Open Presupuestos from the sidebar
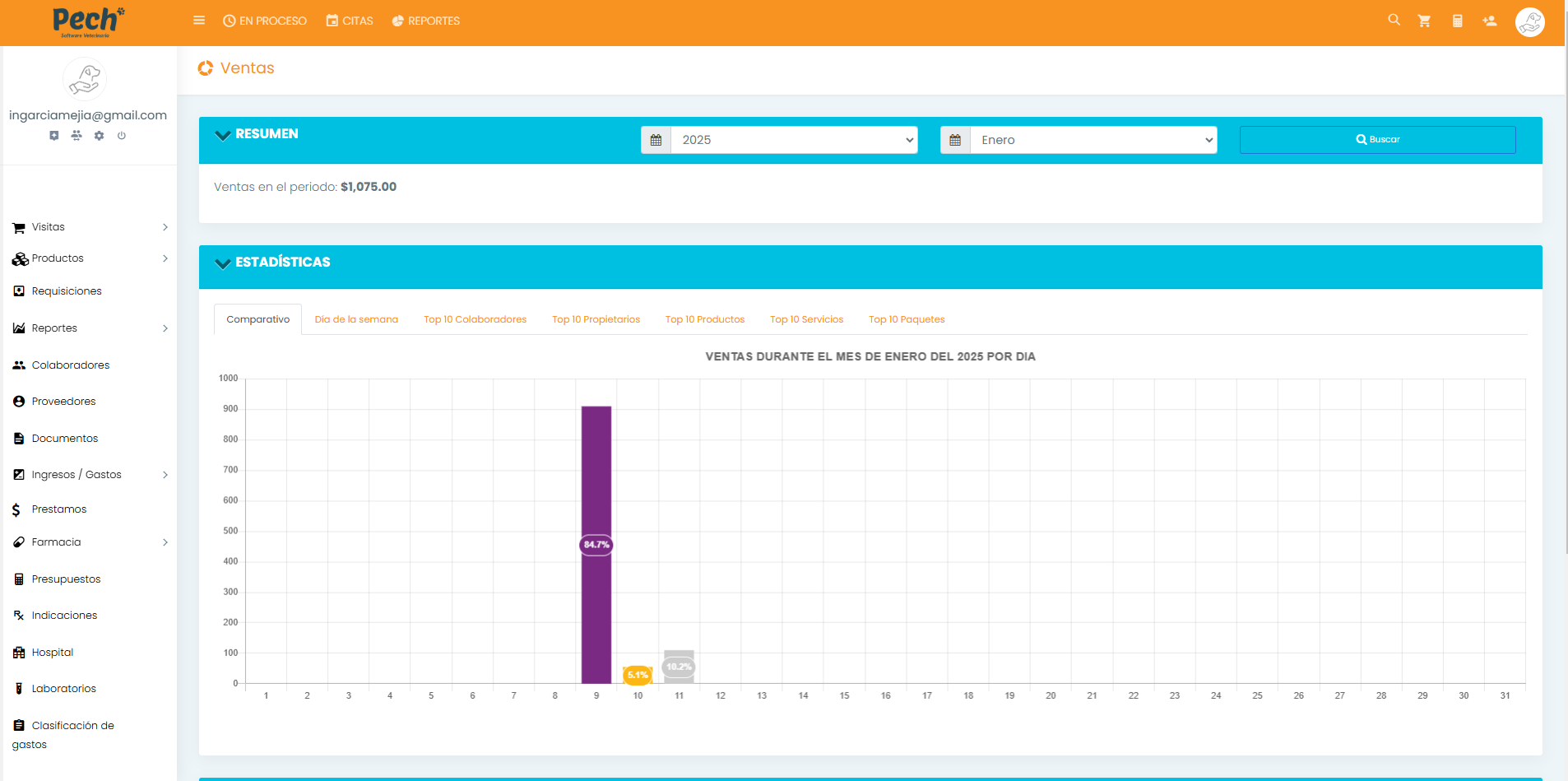Viewport: 1568px width, 781px height. point(66,579)
